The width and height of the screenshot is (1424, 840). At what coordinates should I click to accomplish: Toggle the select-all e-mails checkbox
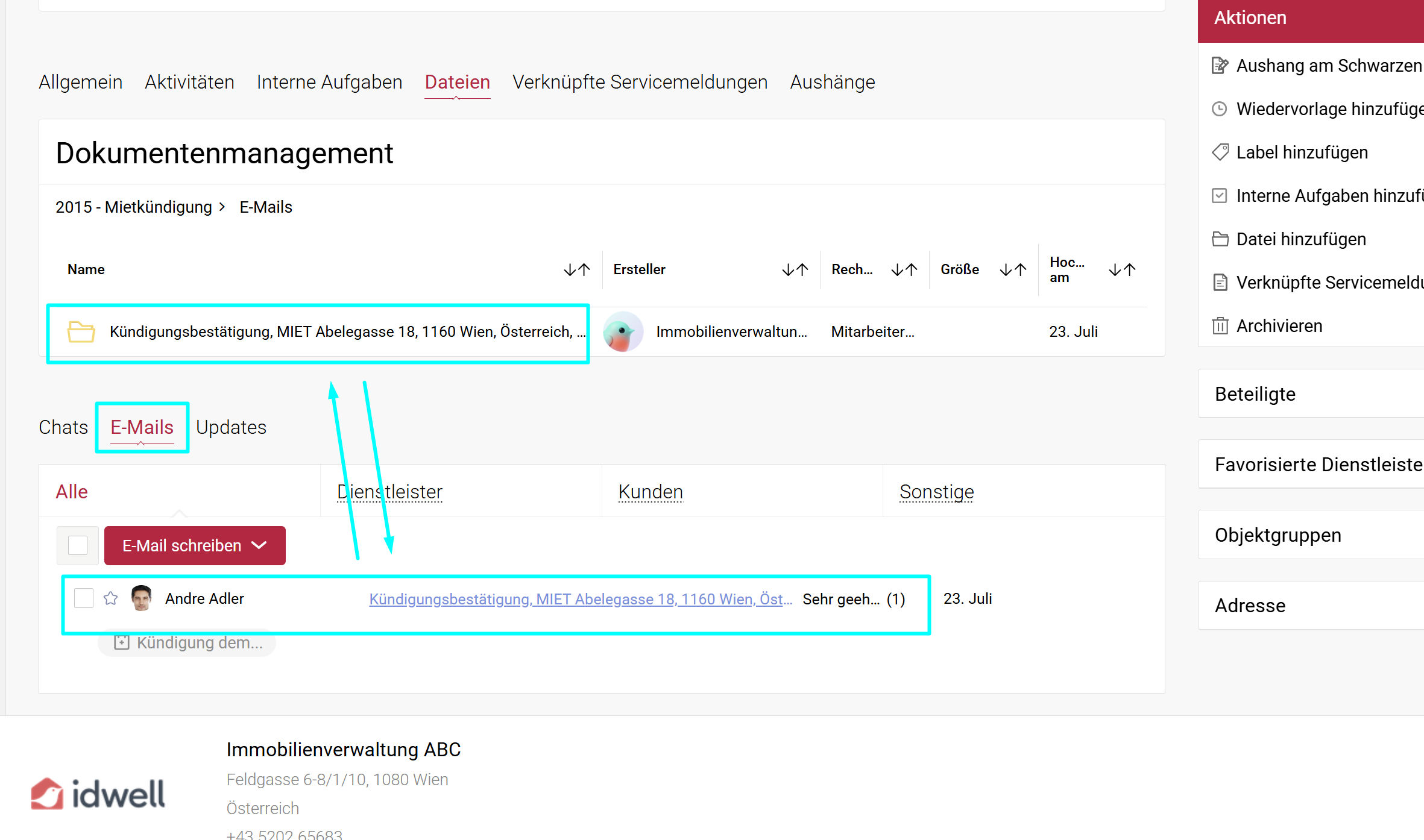click(78, 545)
